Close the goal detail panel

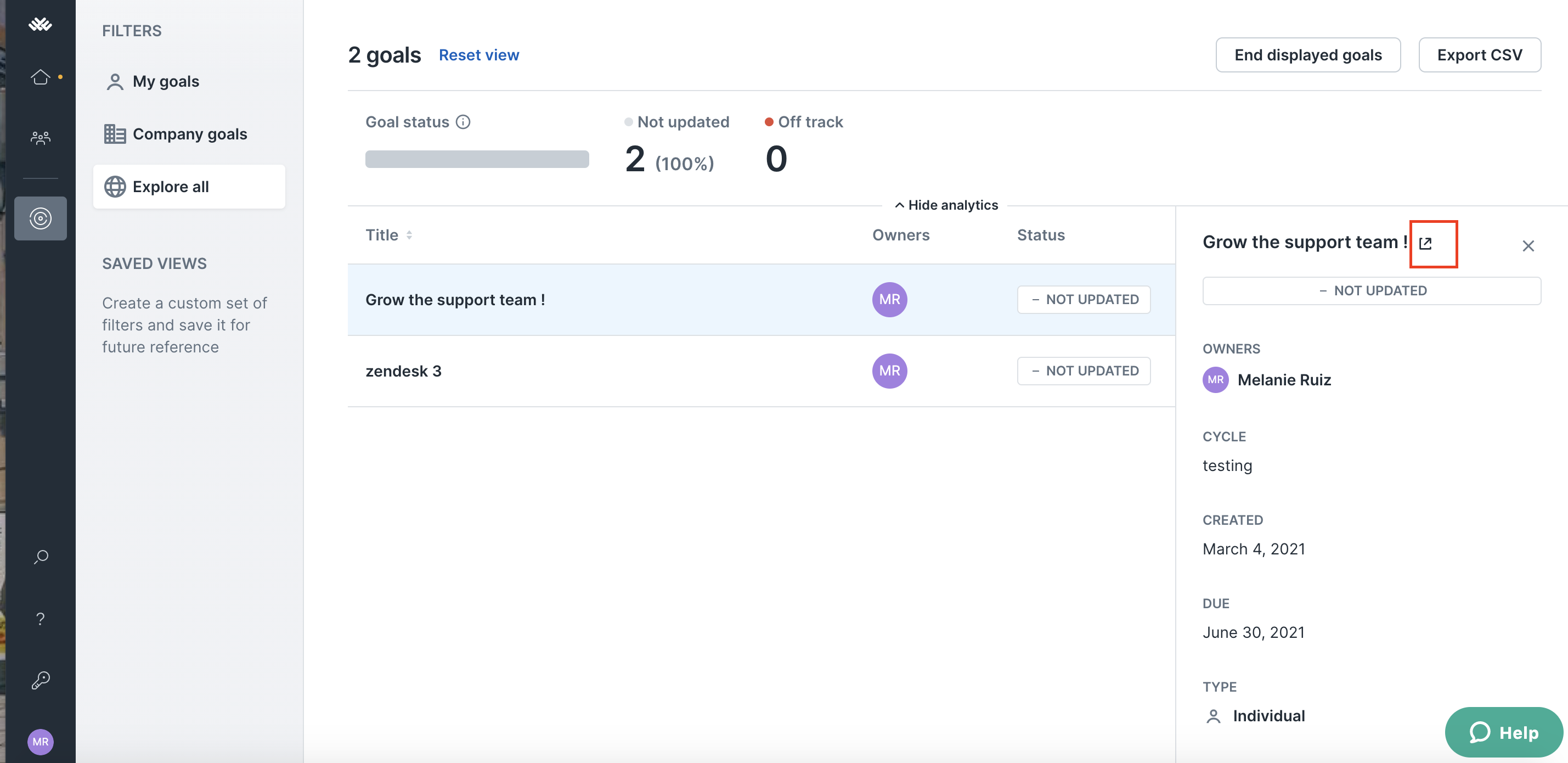pyautogui.click(x=1528, y=246)
